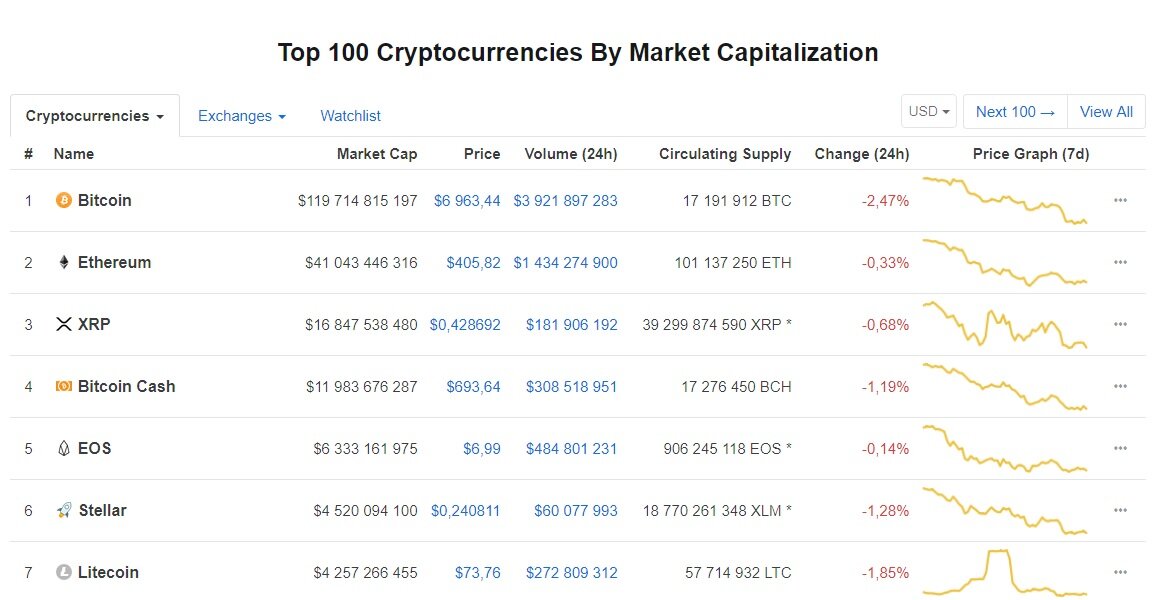Expand the Cryptocurrencies dropdown tab

[95, 116]
